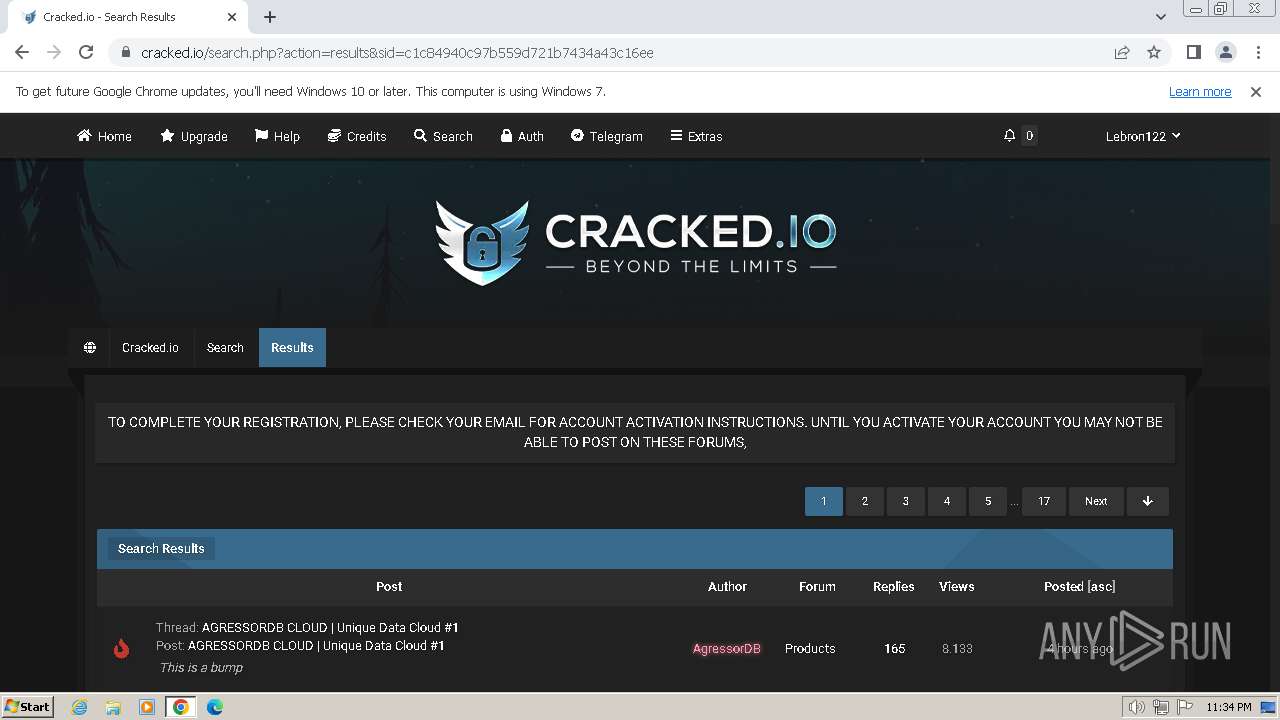Viewport: 1280px width, 720px height.
Task: Sort by the Author column header
Action: [x=727, y=586]
